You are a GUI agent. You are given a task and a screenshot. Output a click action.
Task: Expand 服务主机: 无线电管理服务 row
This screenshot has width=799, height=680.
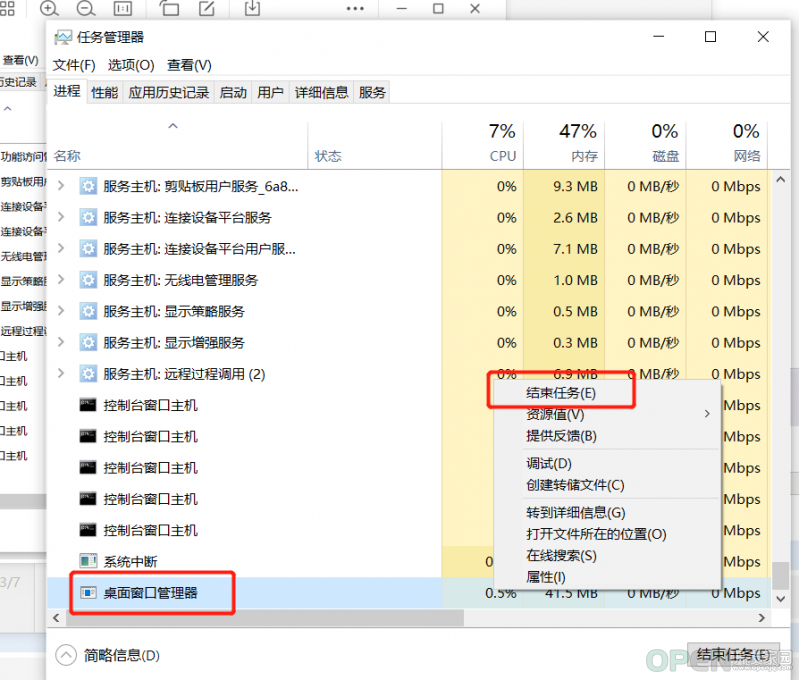click(61, 279)
